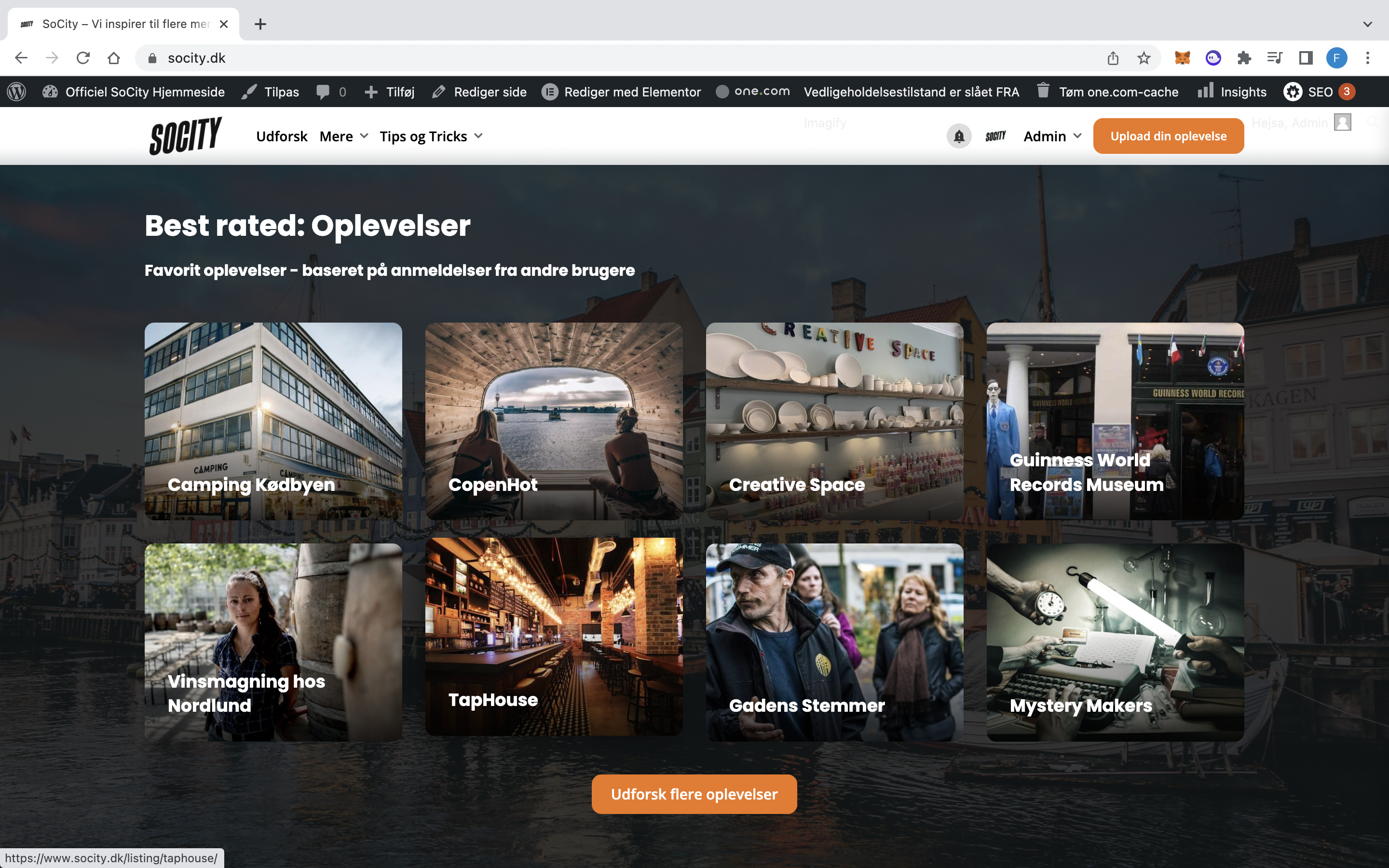This screenshot has height=868, width=1389.
Task: Open the browser extensions puzzle icon
Action: pos(1244,58)
